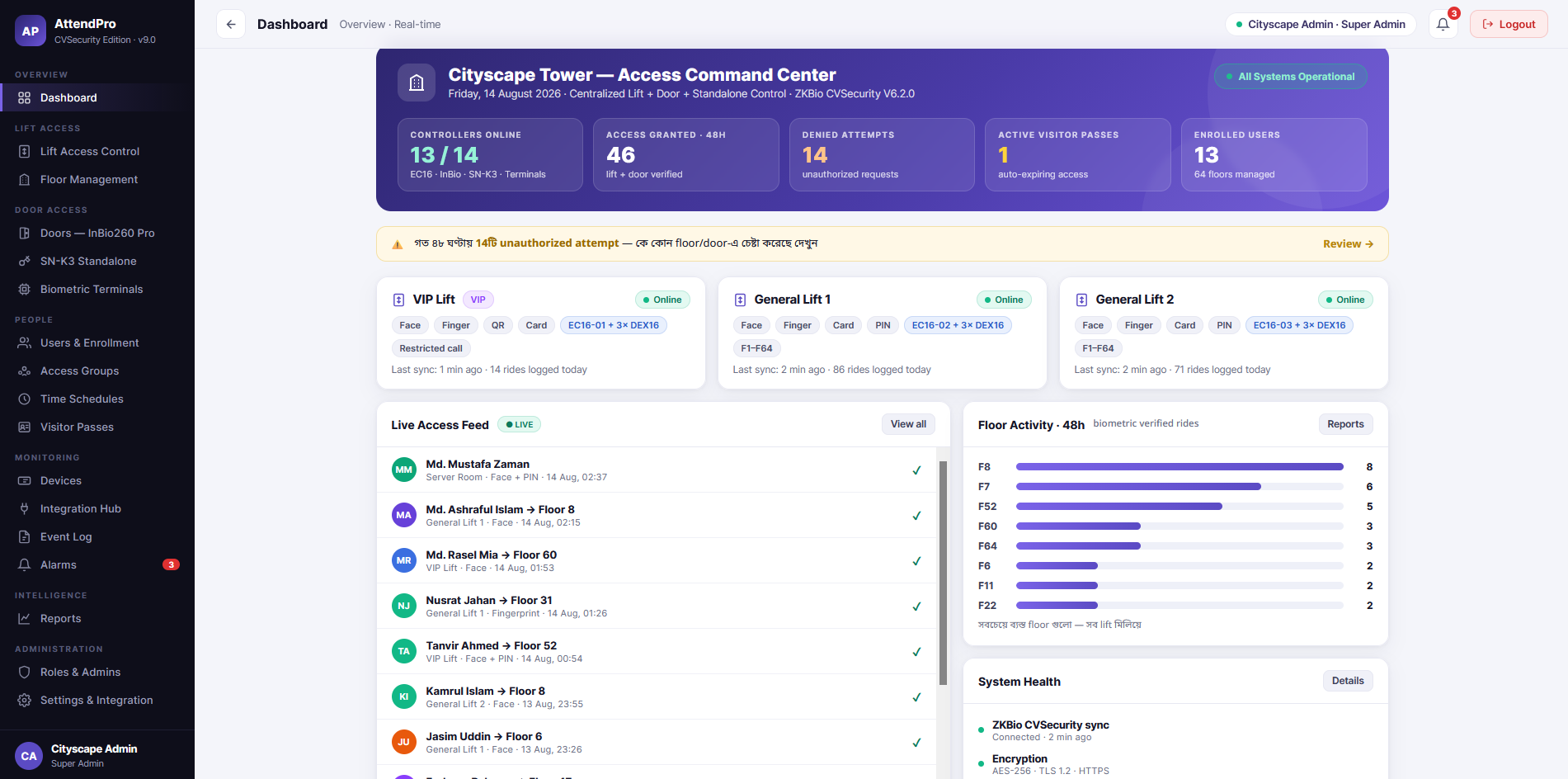This screenshot has height=779, width=1568.
Task: Click the Roles & Admins shield icon
Action: click(x=25, y=672)
